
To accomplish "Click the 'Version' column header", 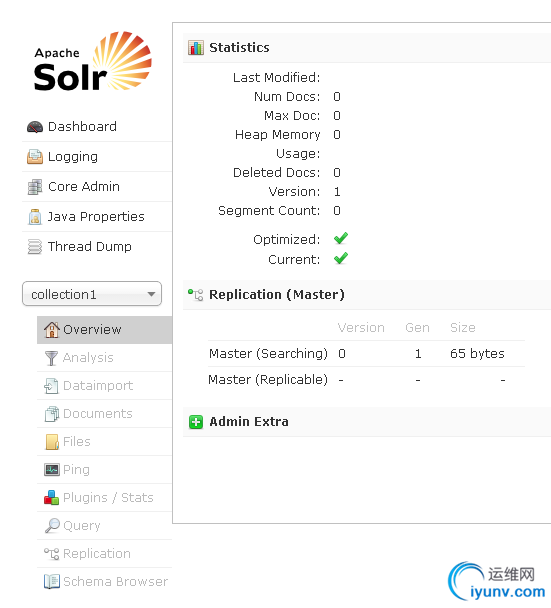I will pos(361,328).
